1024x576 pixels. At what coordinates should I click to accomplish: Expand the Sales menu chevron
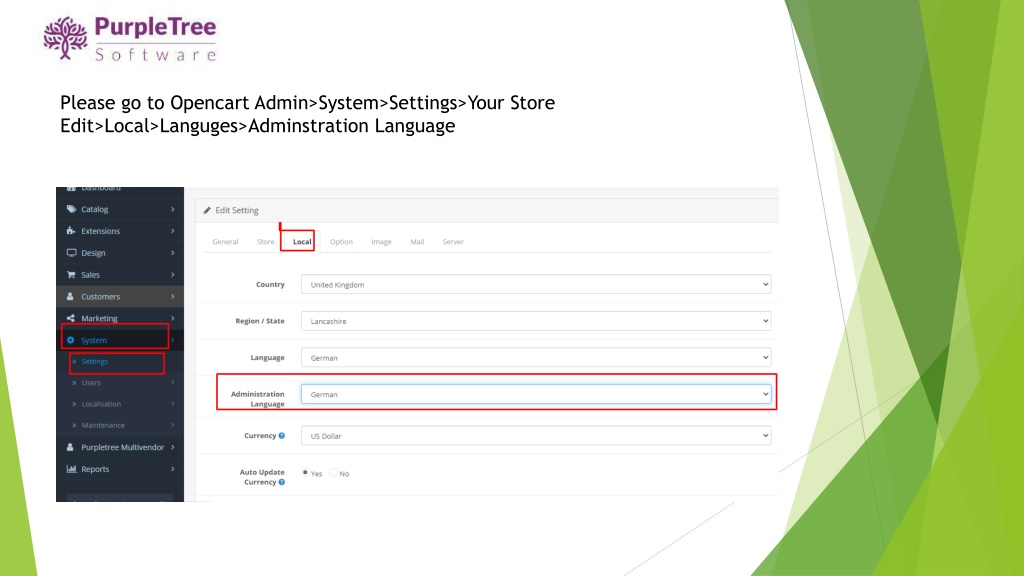point(173,275)
